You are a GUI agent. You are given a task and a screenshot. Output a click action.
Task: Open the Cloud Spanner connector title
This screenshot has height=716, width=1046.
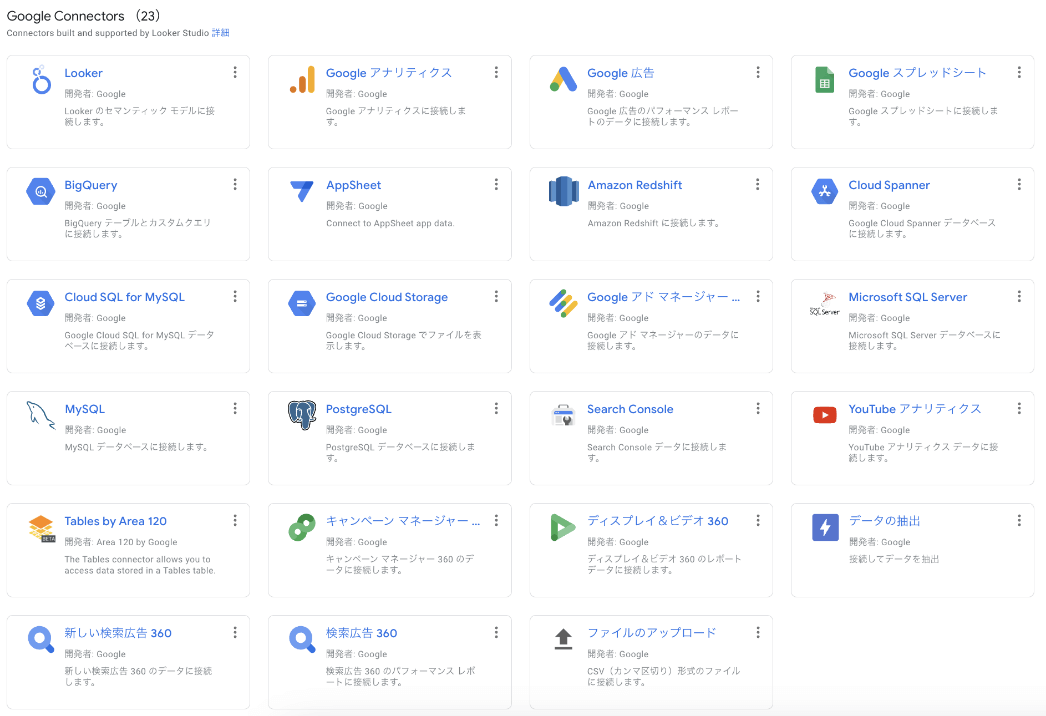point(889,185)
